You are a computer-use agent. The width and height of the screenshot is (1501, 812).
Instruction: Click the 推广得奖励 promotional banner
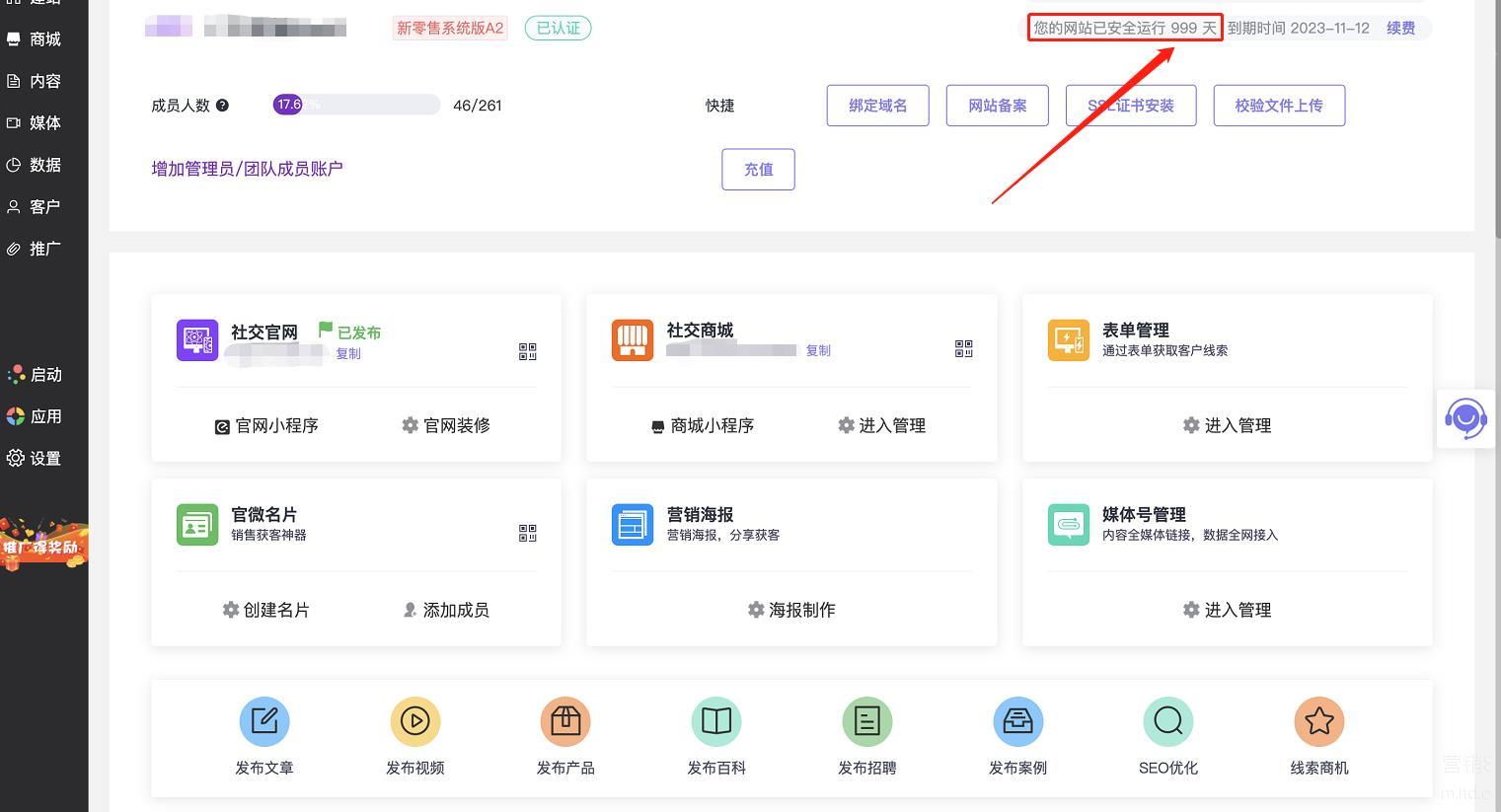click(43, 546)
